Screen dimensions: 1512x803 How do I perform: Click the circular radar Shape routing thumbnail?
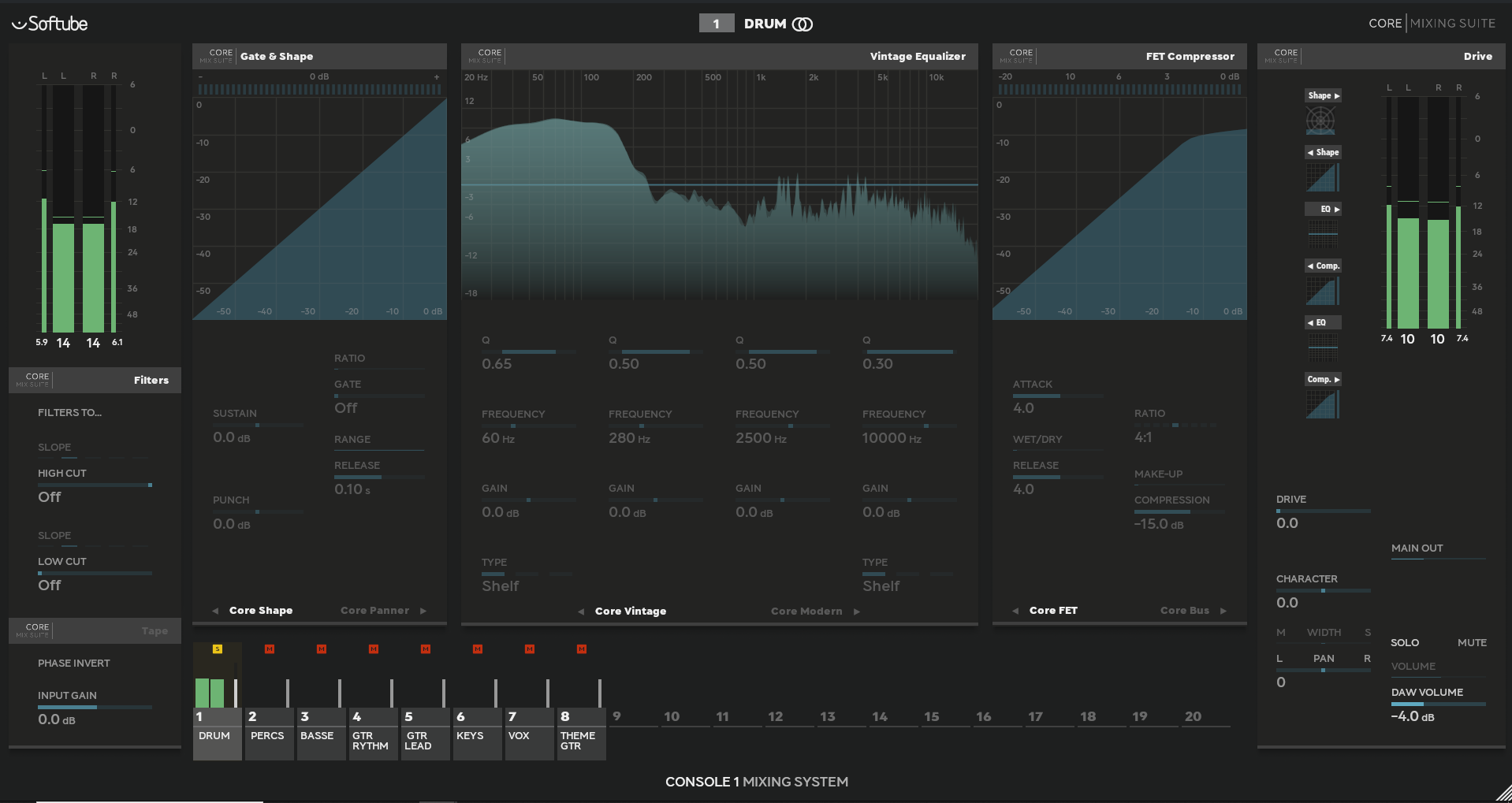[x=1321, y=121]
